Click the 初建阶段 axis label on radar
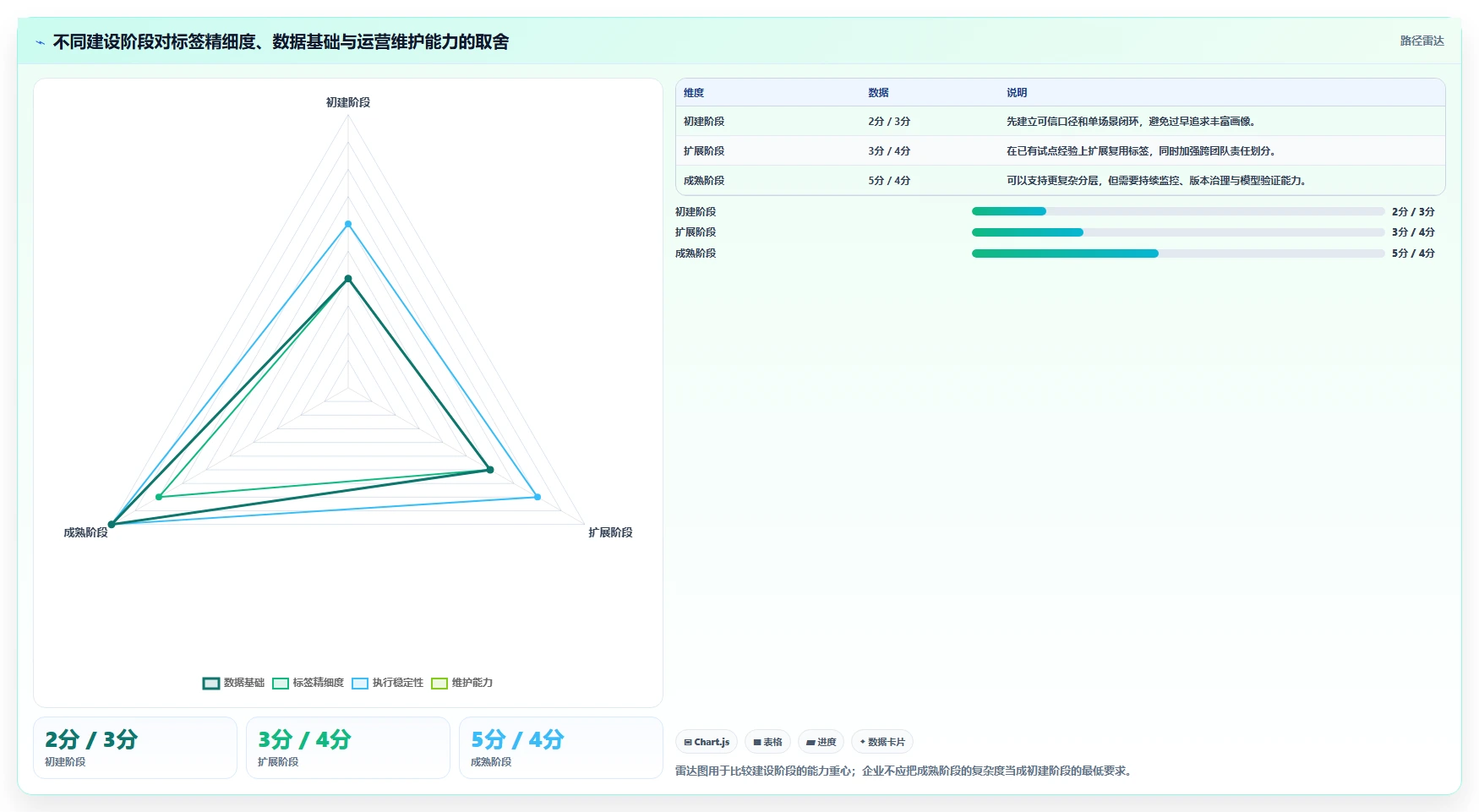 click(348, 102)
